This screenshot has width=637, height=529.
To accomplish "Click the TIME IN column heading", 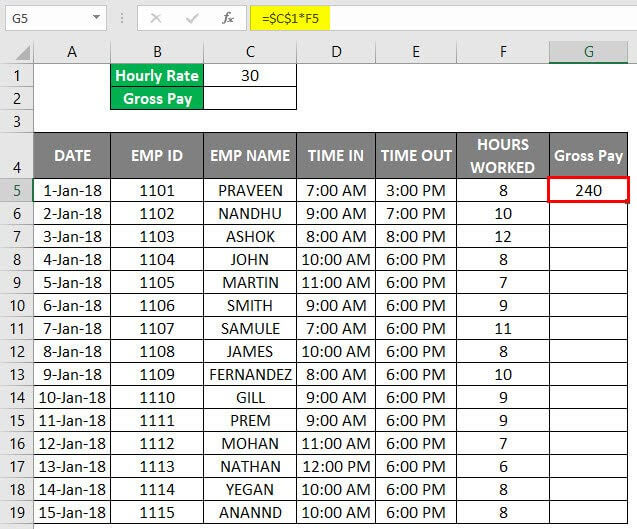I will 336,156.
